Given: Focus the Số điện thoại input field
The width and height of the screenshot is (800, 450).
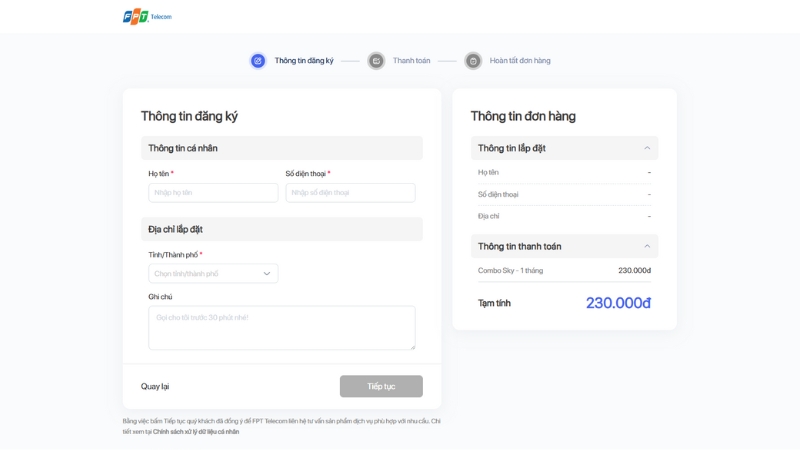Looking at the screenshot, I should (x=350, y=193).
